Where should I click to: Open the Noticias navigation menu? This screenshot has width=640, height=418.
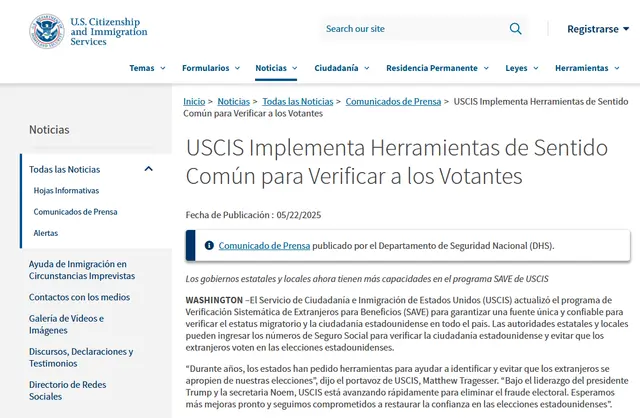point(271,68)
